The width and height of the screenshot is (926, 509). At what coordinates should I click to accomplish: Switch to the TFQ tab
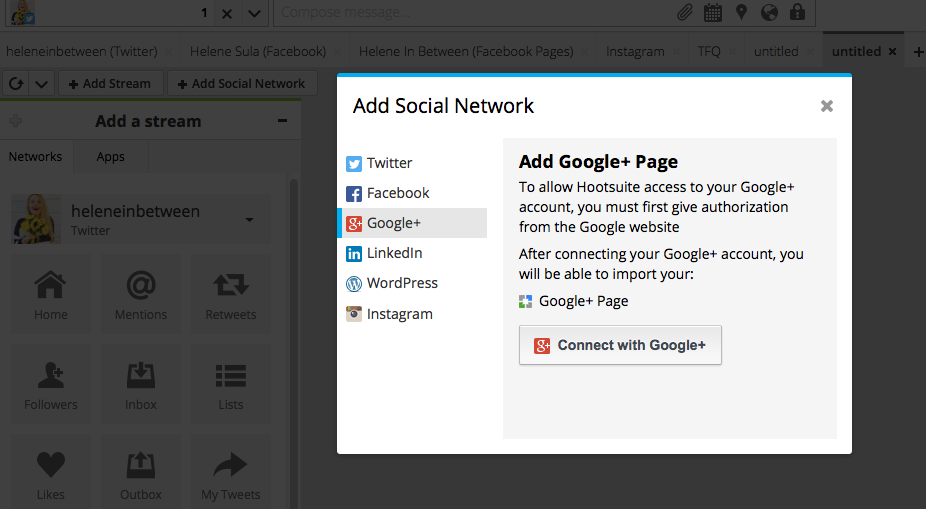point(709,51)
